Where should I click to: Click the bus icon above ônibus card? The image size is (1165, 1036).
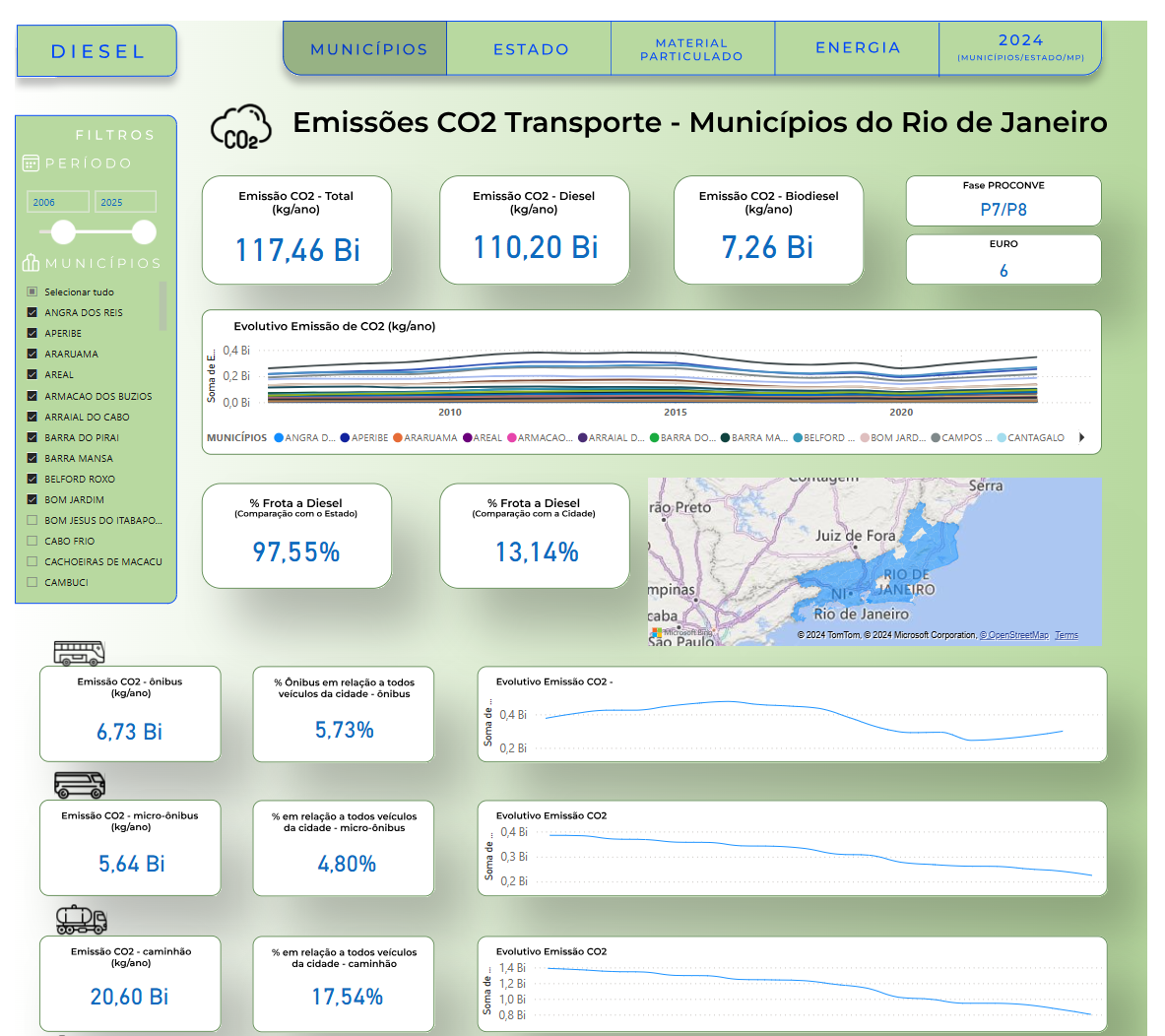pyautogui.click(x=79, y=652)
